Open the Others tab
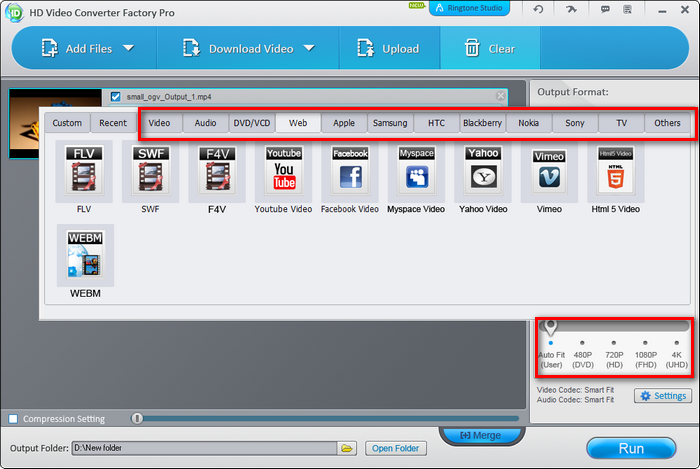 tap(667, 123)
